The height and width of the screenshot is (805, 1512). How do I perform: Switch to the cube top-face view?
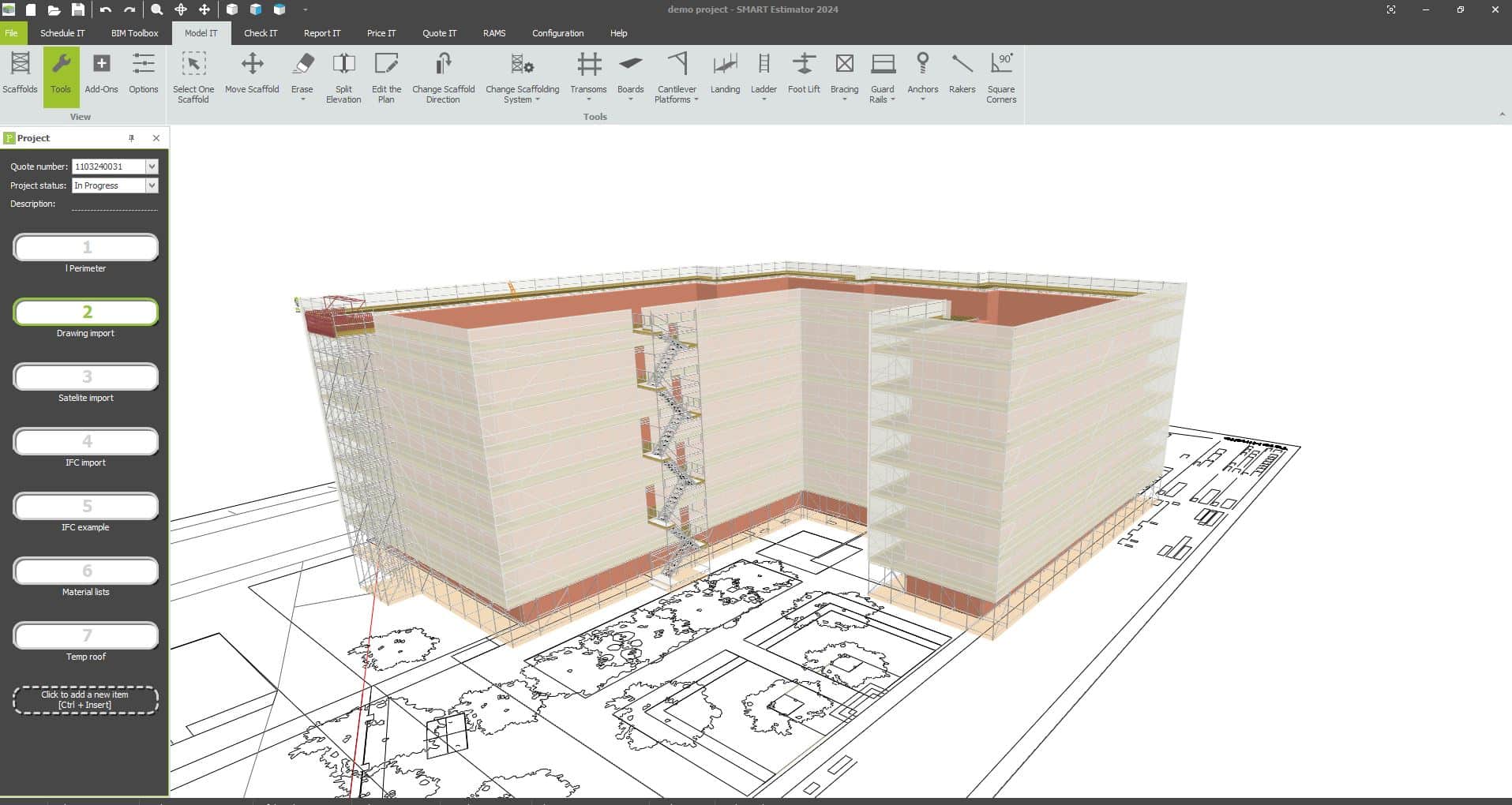280,9
